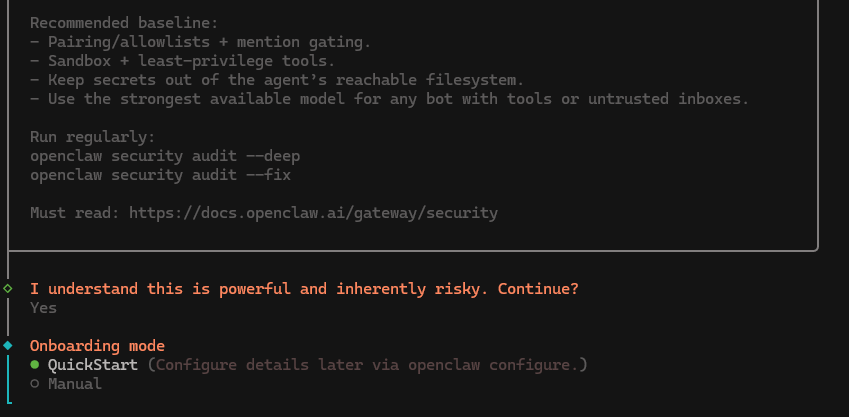
Task: Click bottom-right rounded corner of info box
Action: [x=814, y=245]
